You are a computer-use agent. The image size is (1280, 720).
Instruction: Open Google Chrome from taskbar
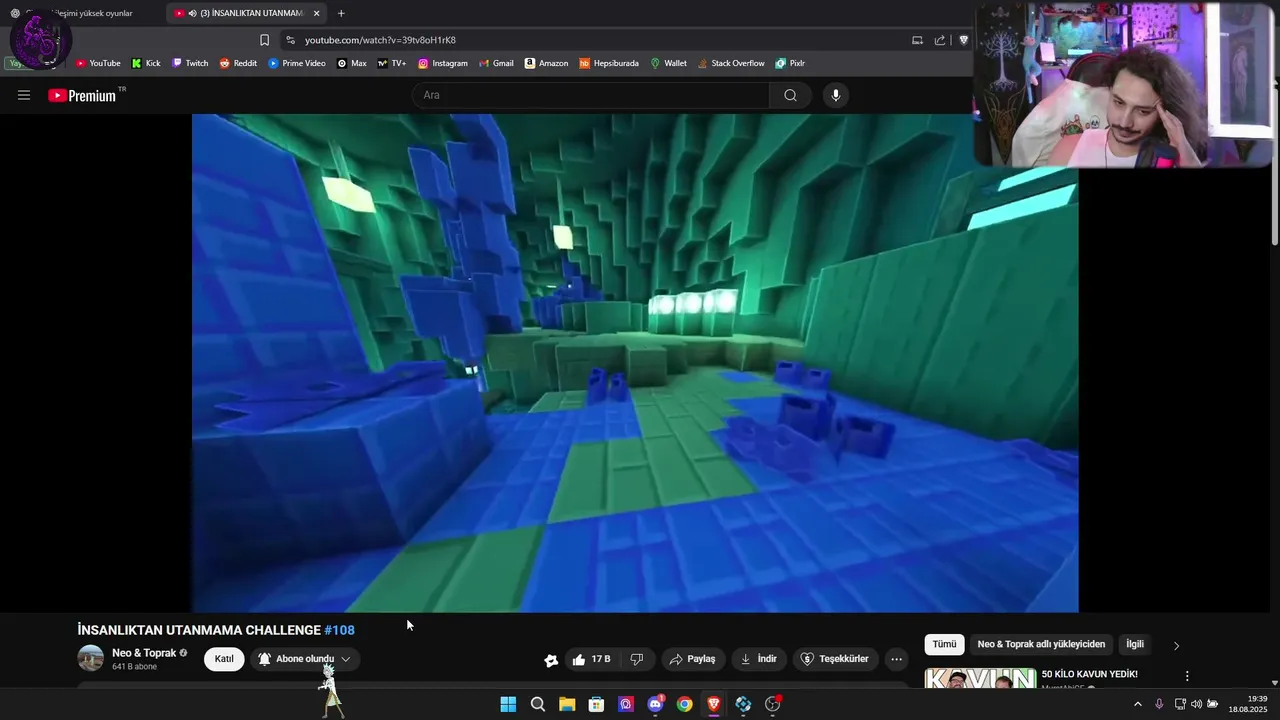684,704
